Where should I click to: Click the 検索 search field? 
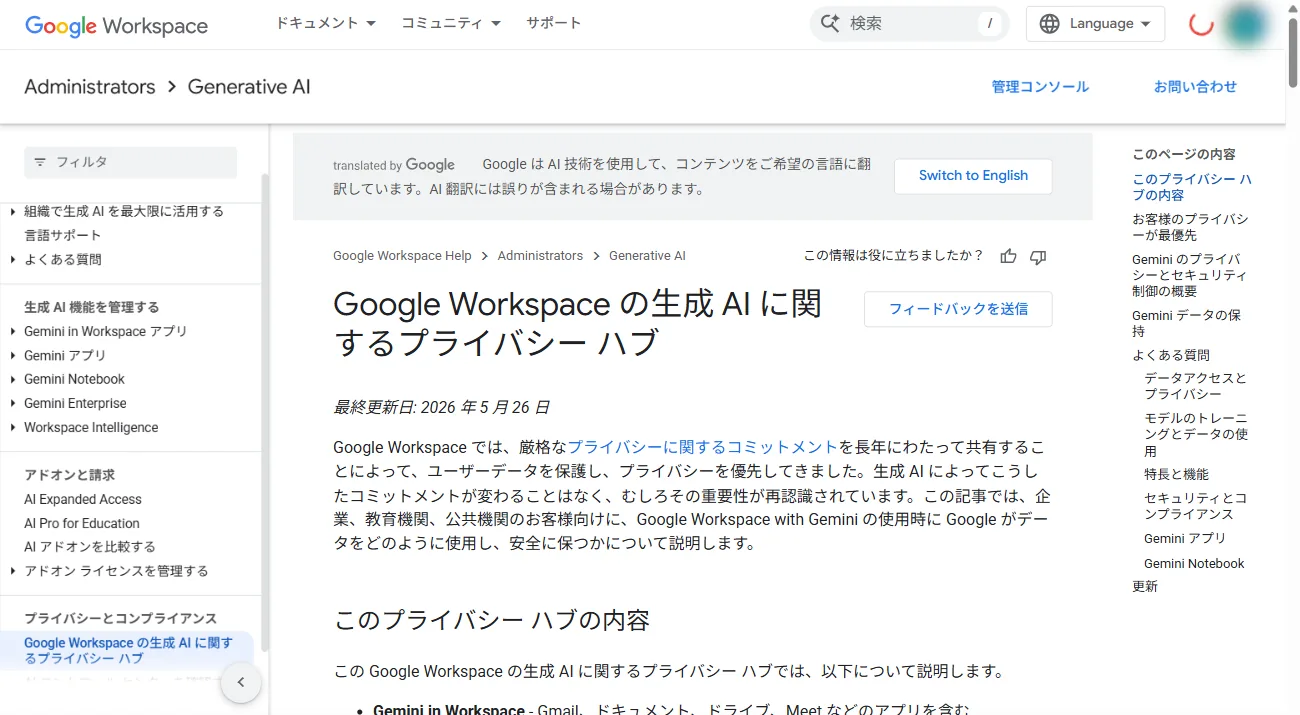pos(910,24)
